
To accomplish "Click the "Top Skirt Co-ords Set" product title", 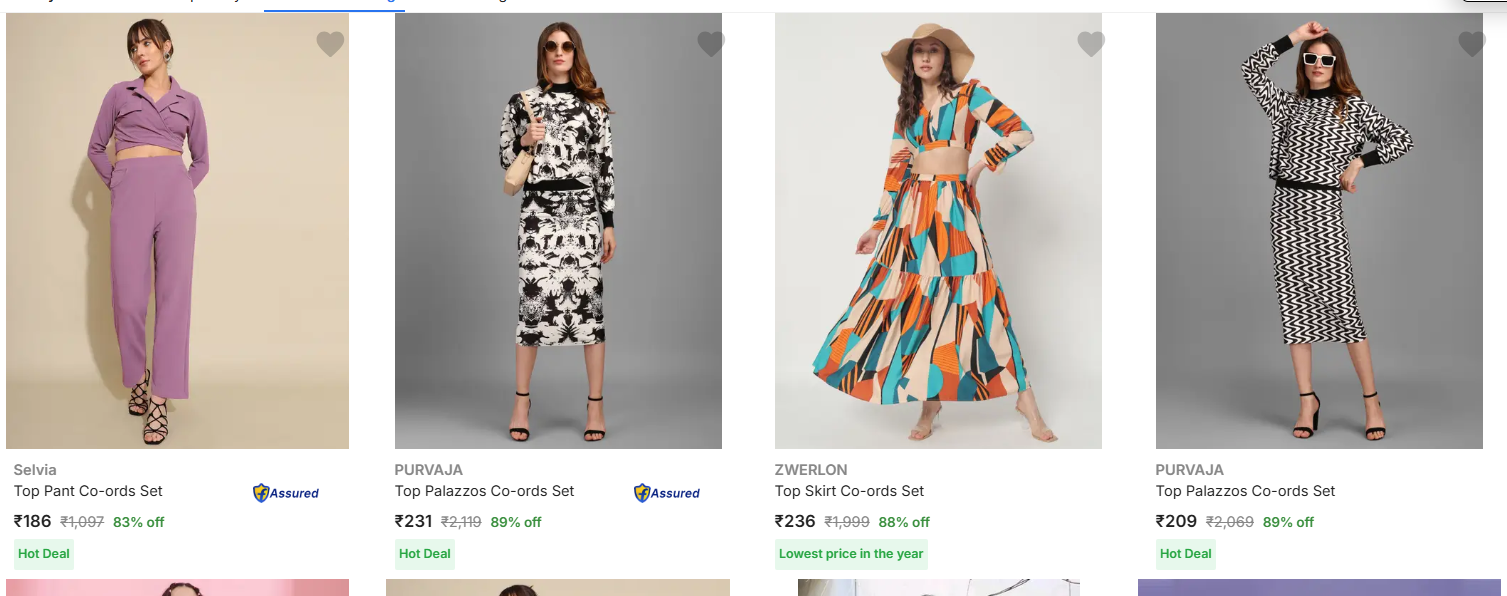I will tap(849, 491).
